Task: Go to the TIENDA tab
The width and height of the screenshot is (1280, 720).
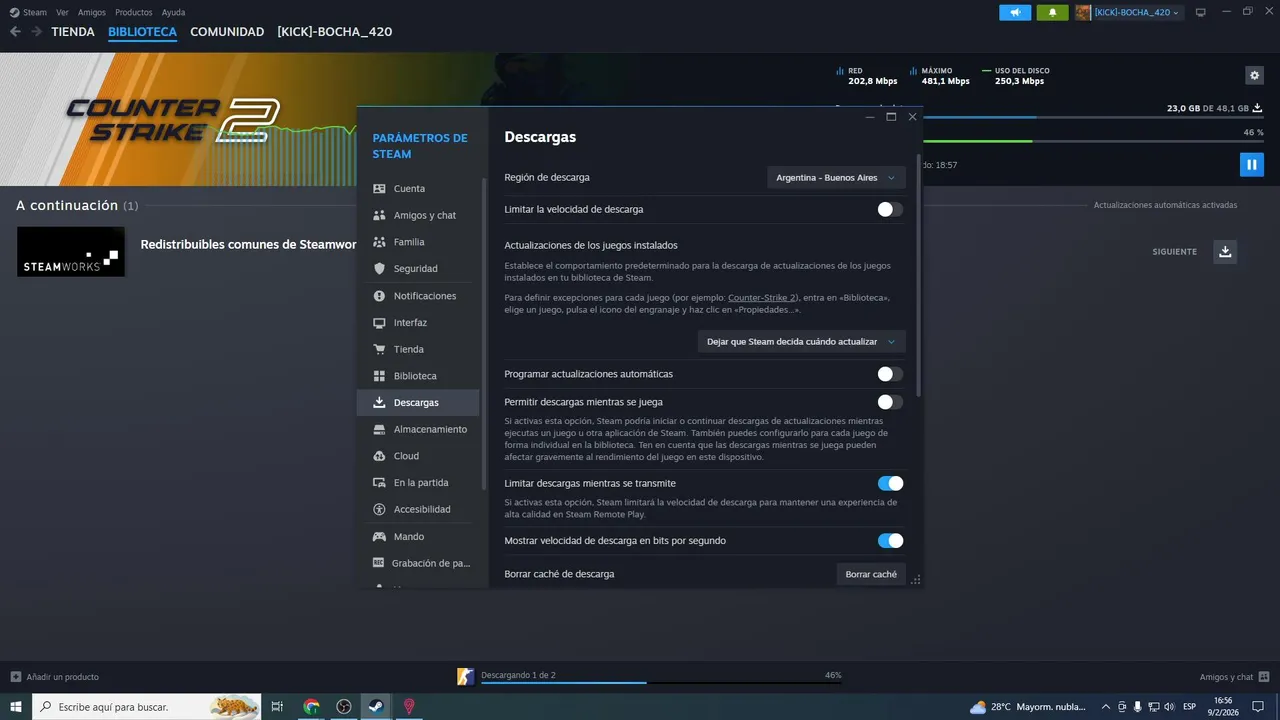Action: (73, 32)
